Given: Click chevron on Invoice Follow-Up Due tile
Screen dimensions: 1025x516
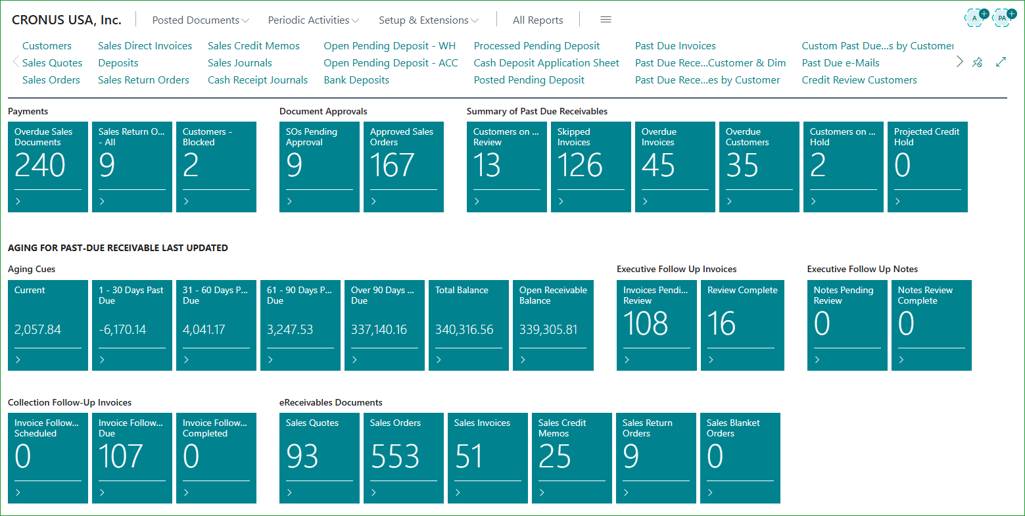Looking at the screenshot, I should [x=102, y=492].
